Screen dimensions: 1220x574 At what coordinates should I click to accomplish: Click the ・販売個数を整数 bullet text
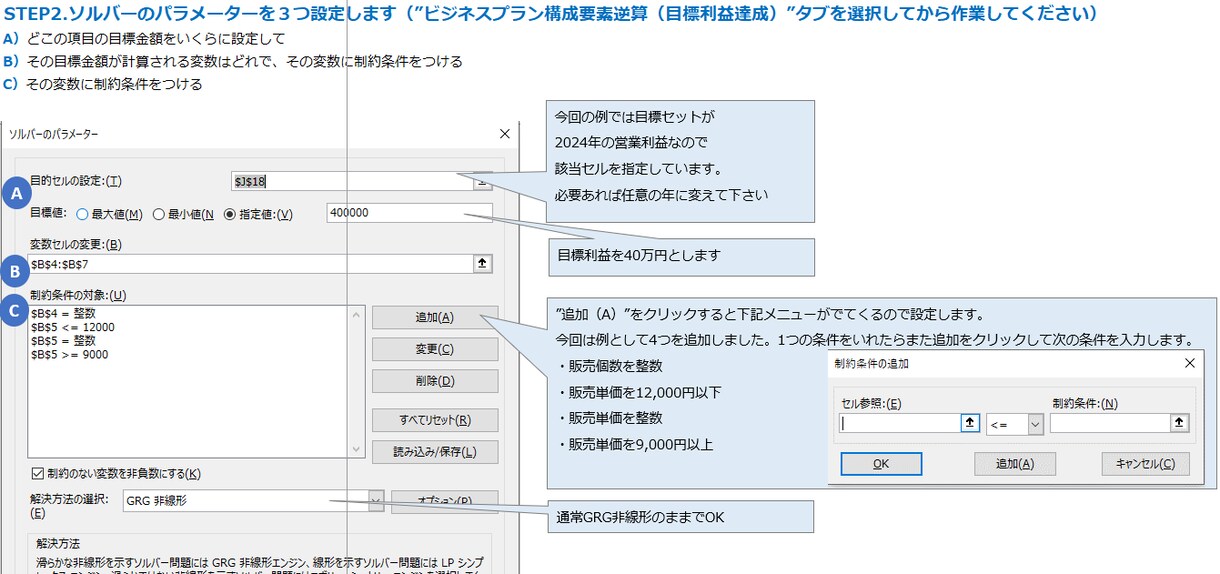(609, 366)
